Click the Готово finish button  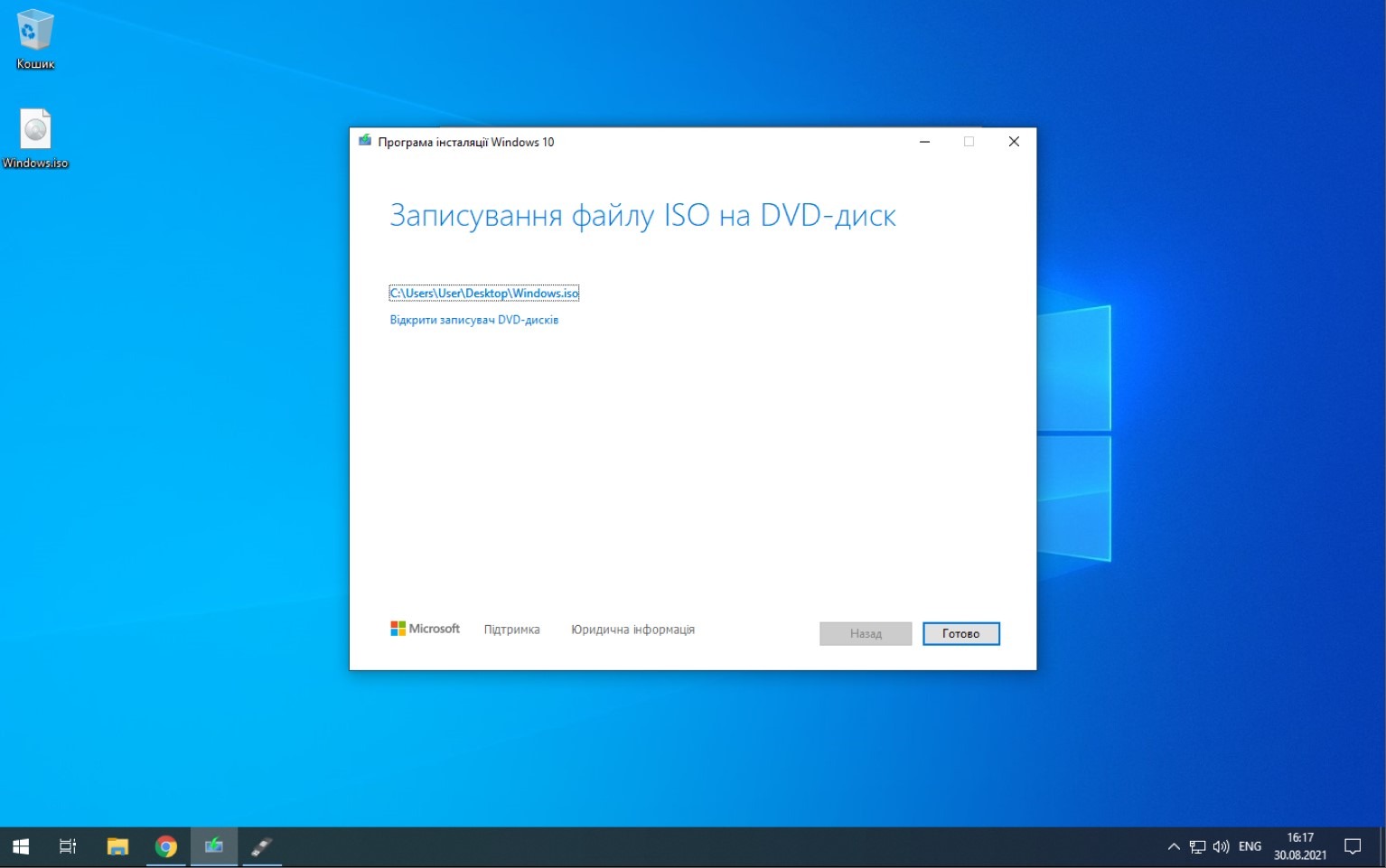[x=961, y=634]
